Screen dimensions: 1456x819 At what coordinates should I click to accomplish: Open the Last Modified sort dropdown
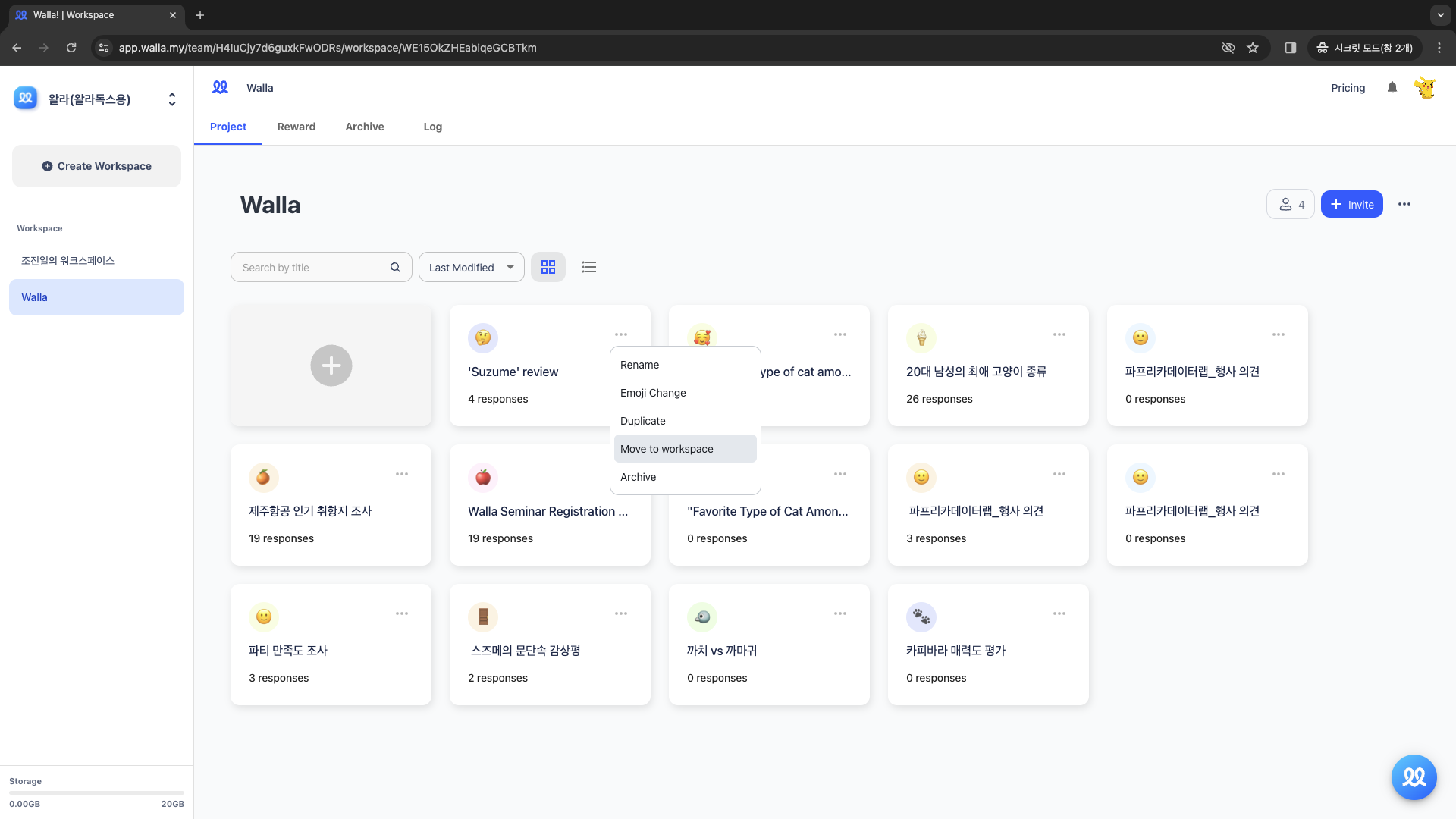(x=472, y=267)
